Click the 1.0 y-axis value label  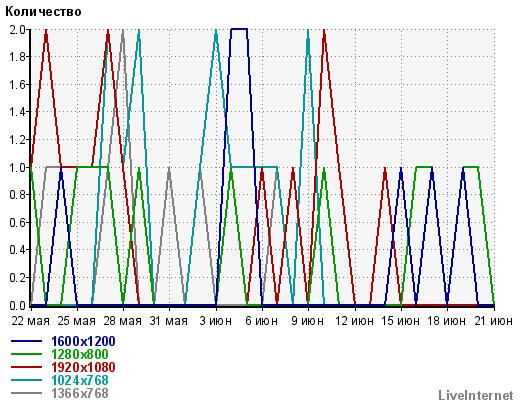pyautogui.click(x=17, y=167)
